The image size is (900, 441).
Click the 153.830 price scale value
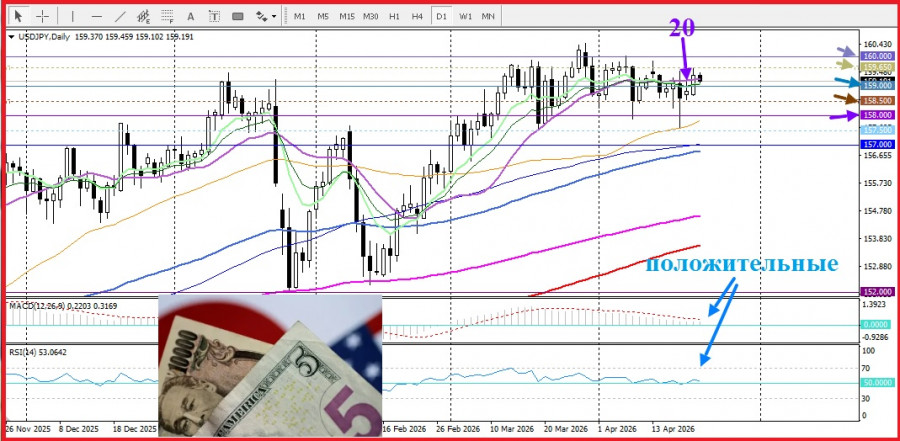click(x=878, y=238)
